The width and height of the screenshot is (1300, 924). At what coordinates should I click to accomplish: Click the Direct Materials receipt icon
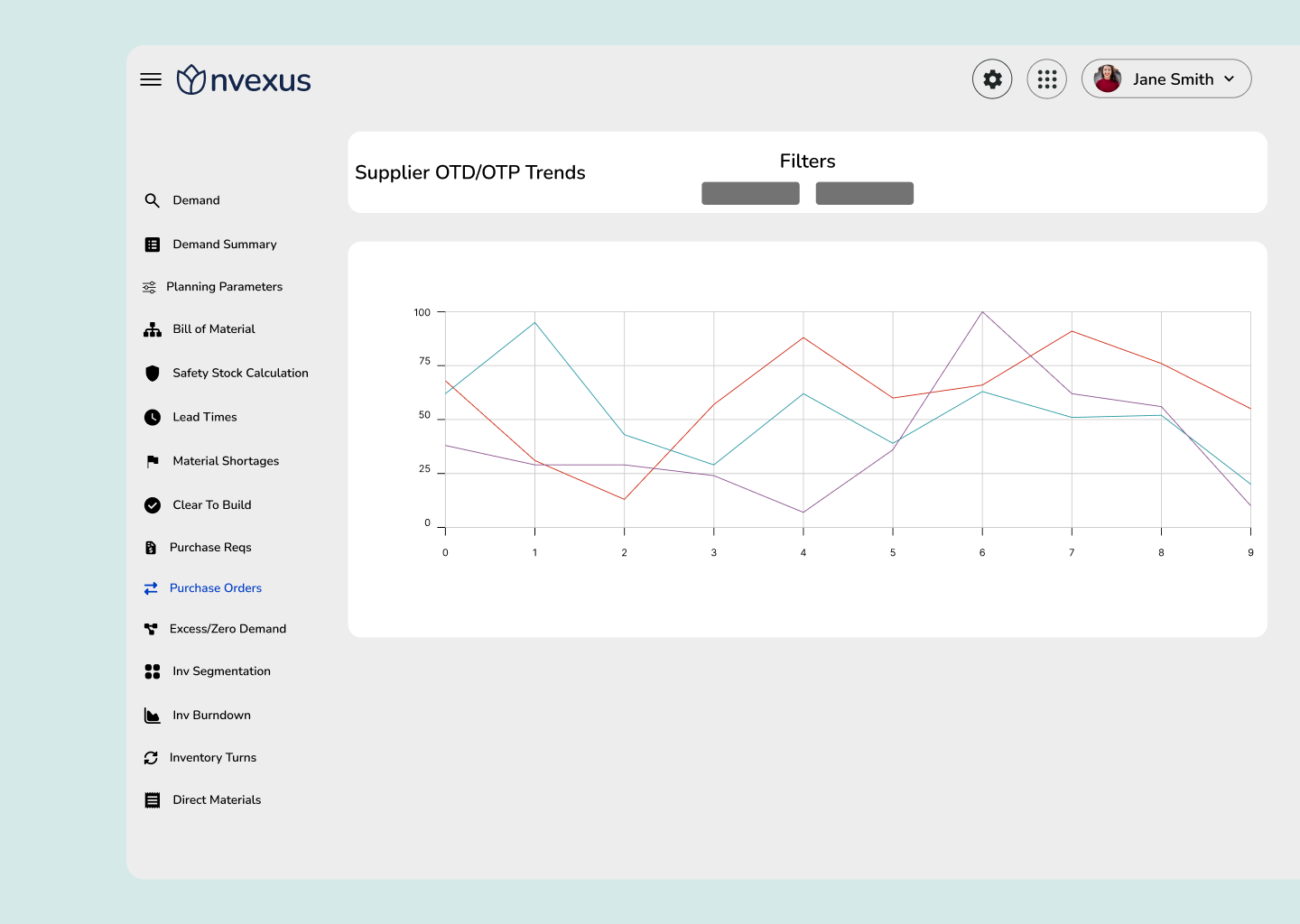pos(153,800)
